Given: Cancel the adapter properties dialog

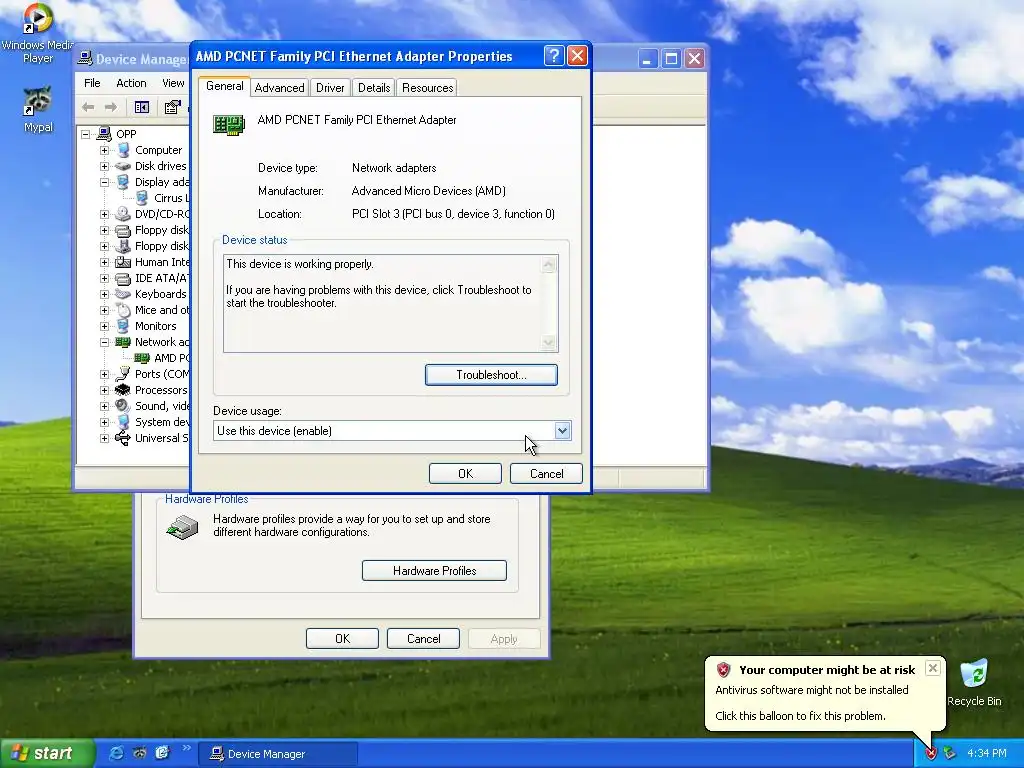Looking at the screenshot, I should 546,473.
